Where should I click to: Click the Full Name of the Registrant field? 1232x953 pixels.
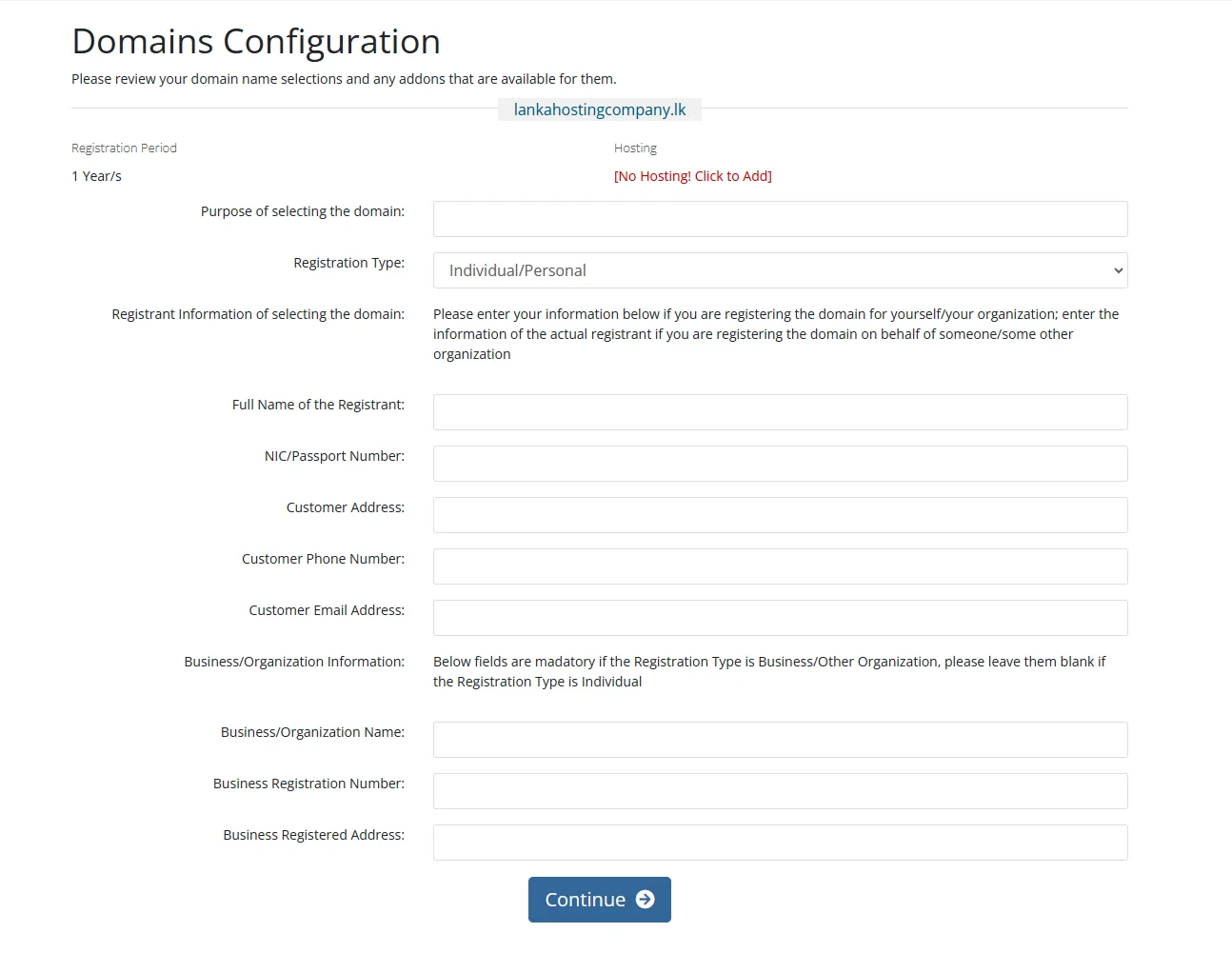(779, 411)
